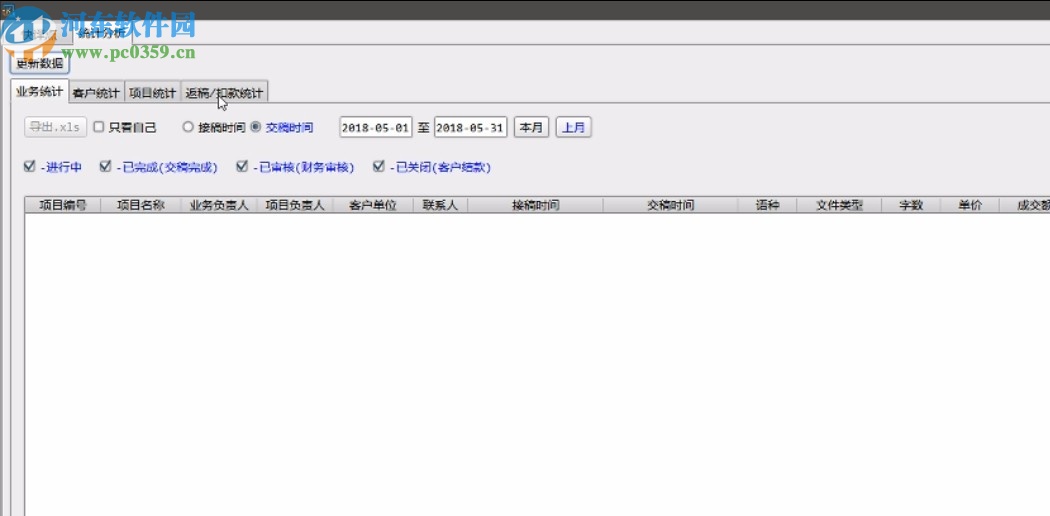The height and width of the screenshot is (516, 1050).
Task: Click the 语种 column header
Action: click(x=767, y=205)
